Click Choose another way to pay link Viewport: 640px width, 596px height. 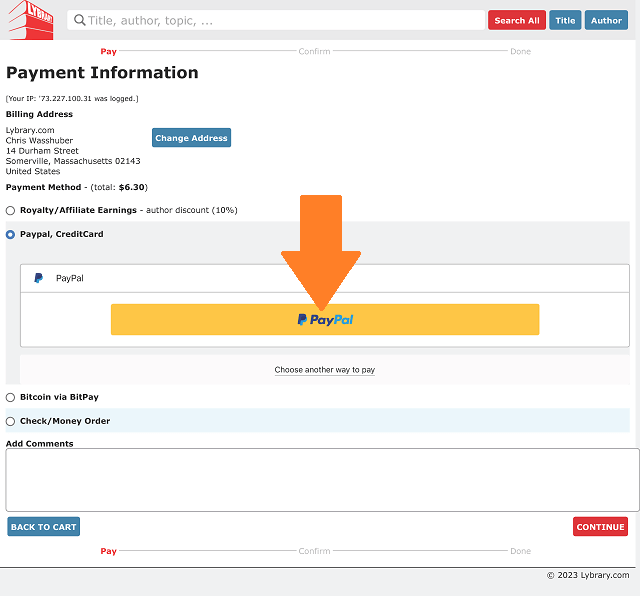pyautogui.click(x=324, y=370)
